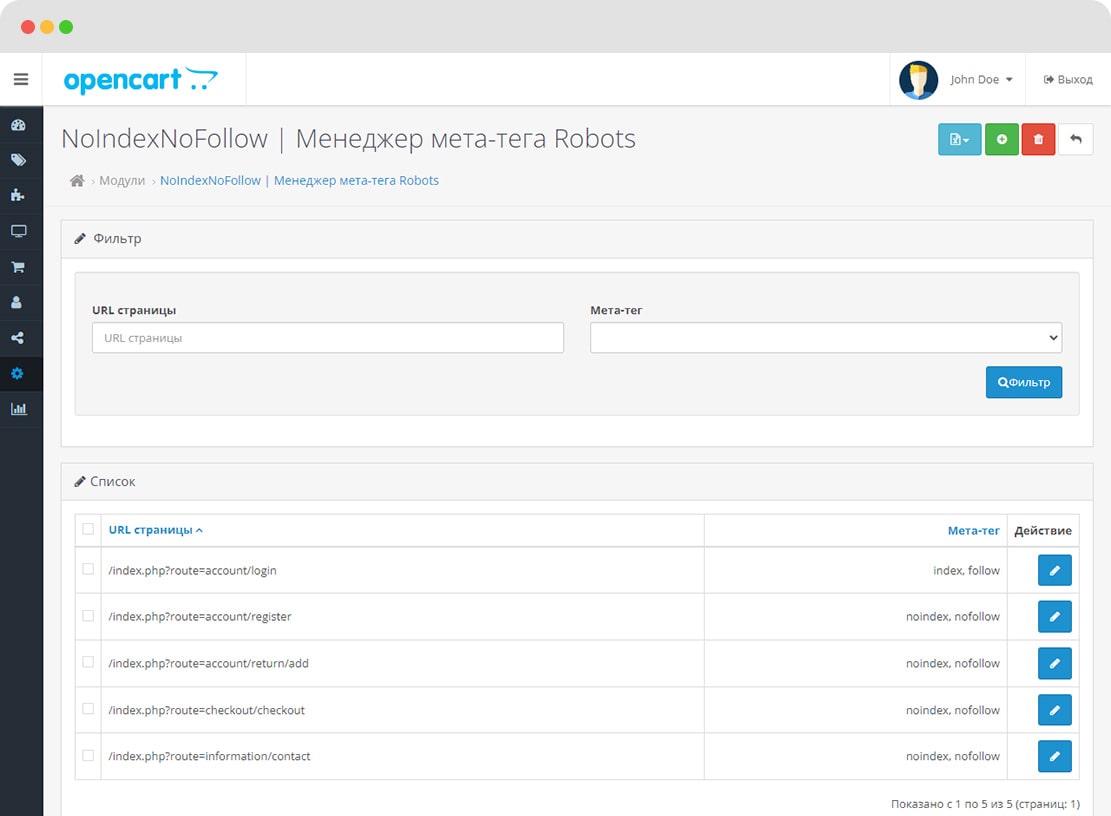The height and width of the screenshot is (816, 1111).
Task: Click noindex, nofollow in checkout row
Action: (x=953, y=710)
